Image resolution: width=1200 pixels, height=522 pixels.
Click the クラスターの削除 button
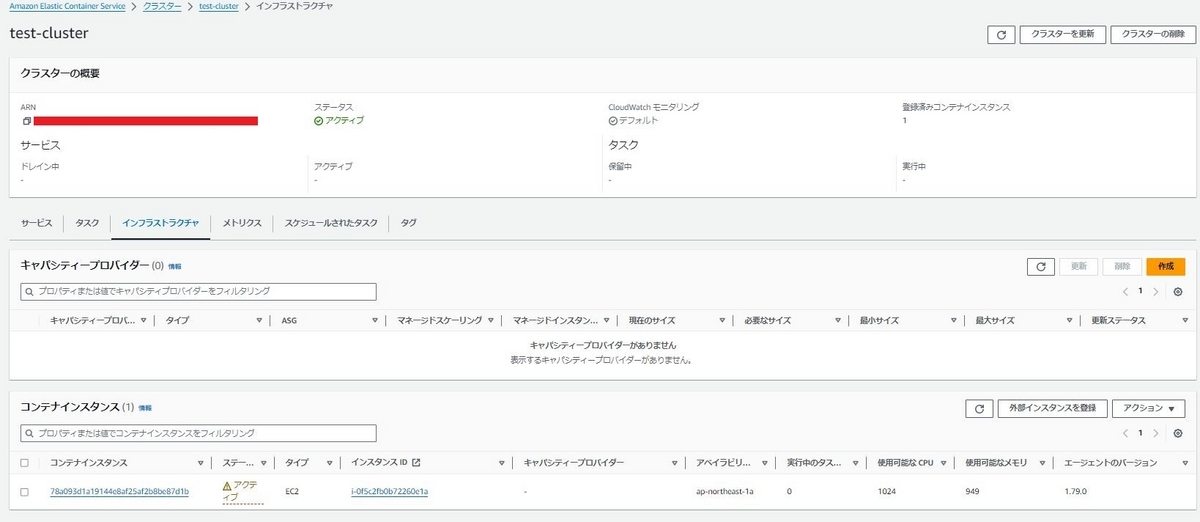point(1151,34)
